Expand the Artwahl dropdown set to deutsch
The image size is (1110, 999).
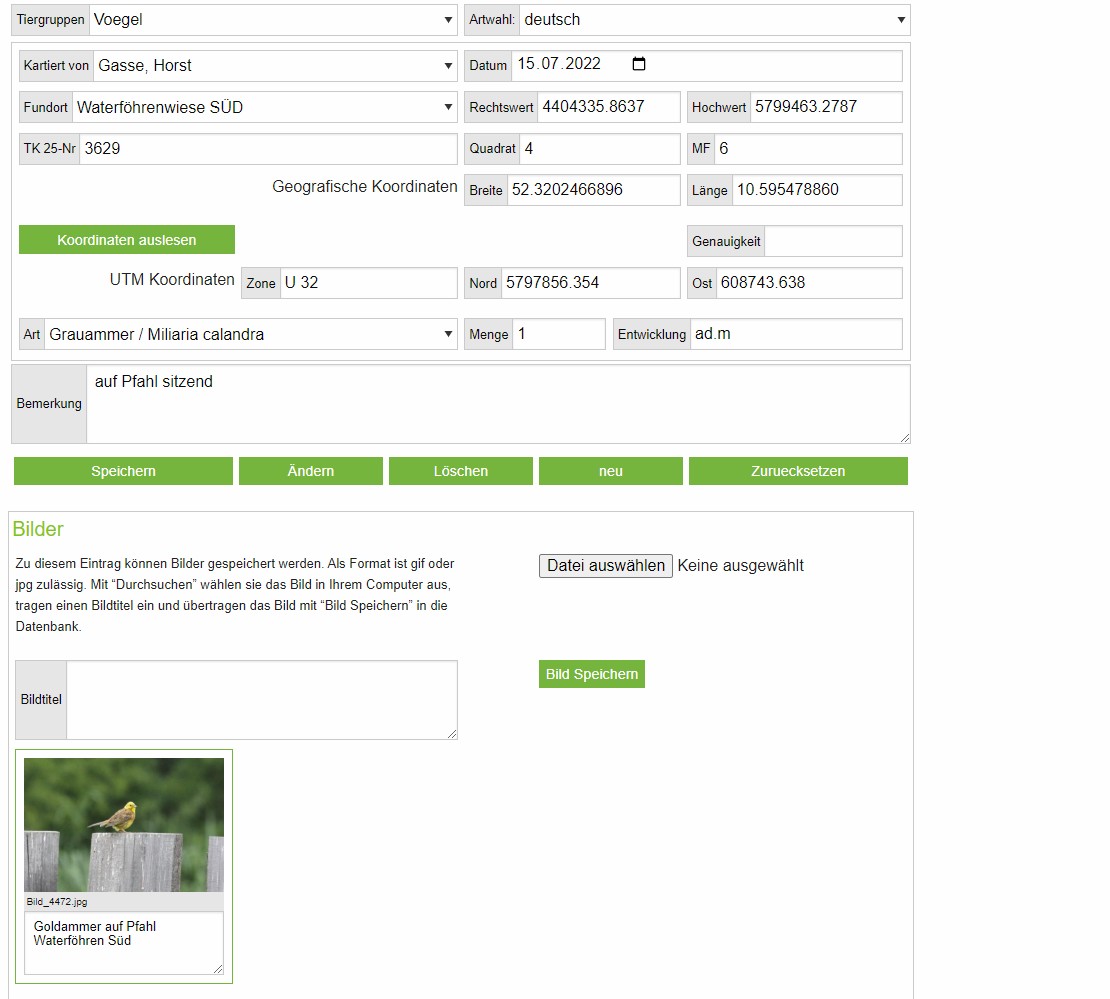pyautogui.click(x=715, y=20)
